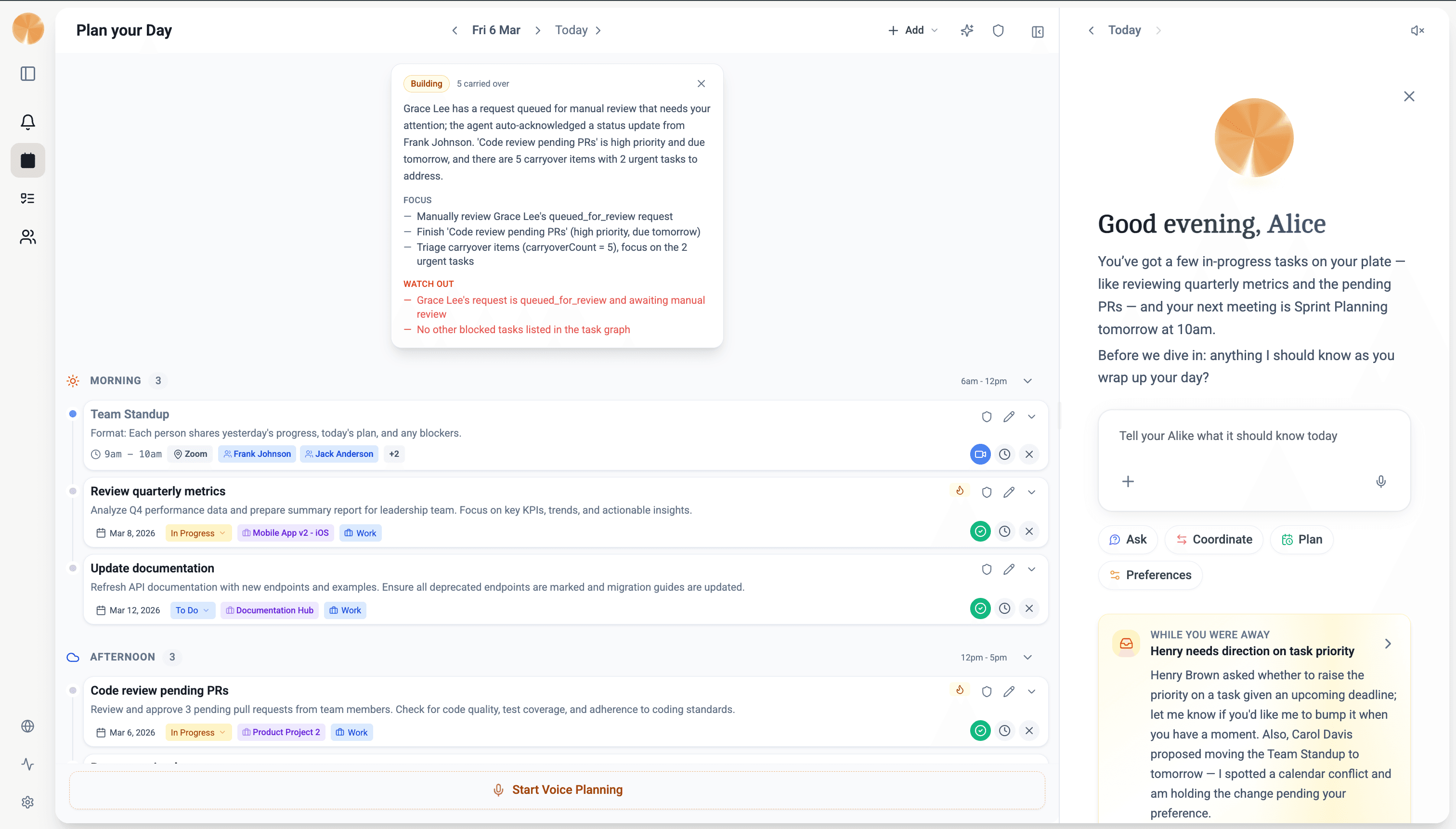The image size is (1456, 829).
Task: Open the people/contacts icon in sidebar
Action: pos(27,237)
